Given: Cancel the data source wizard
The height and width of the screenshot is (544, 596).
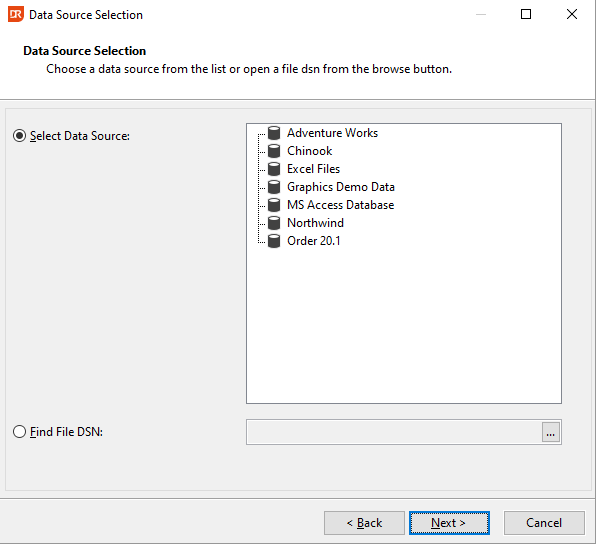Looking at the screenshot, I should [544, 523].
